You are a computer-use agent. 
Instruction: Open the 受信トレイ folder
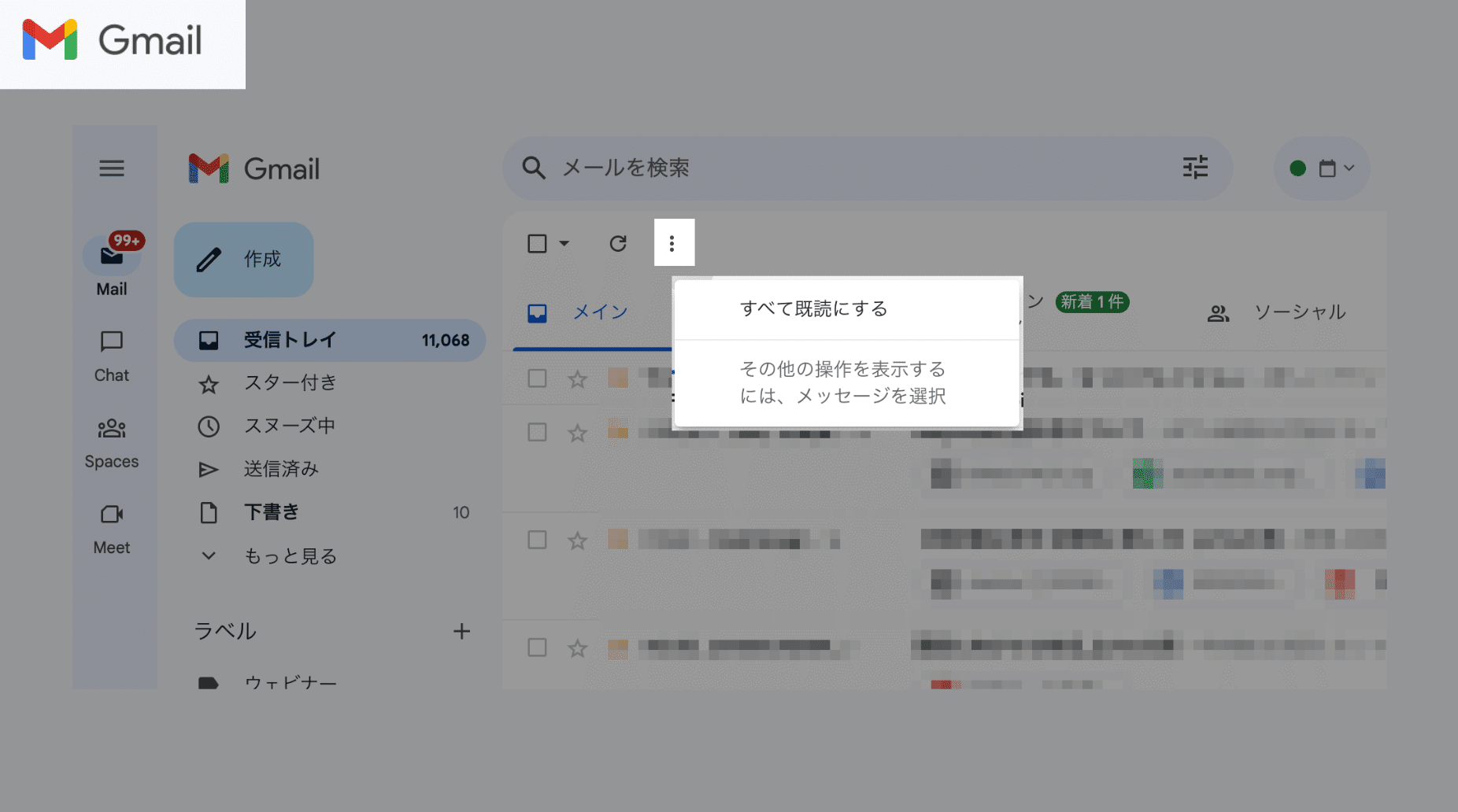(x=330, y=340)
